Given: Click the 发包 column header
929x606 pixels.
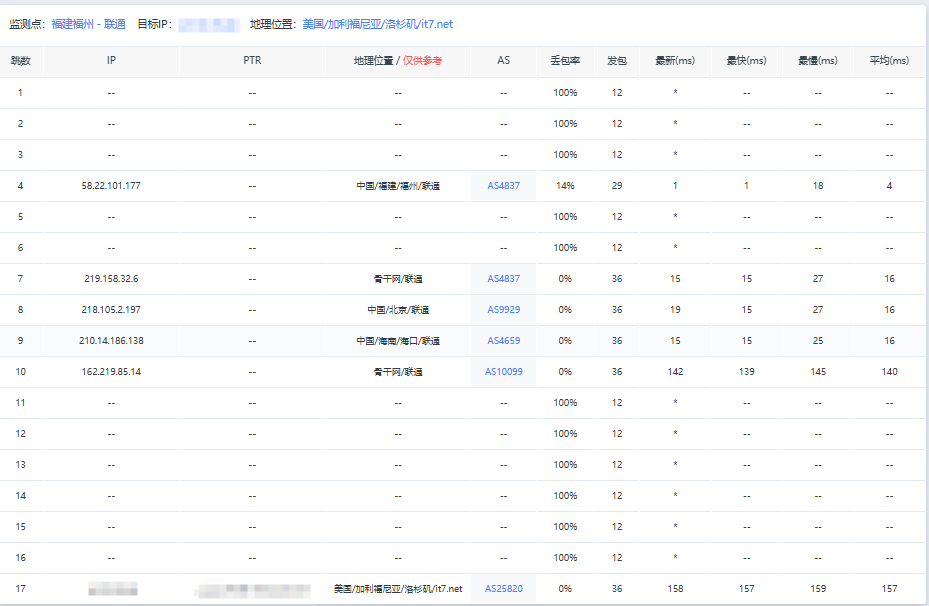Looking at the screenshot, I should tap(617, 61).
